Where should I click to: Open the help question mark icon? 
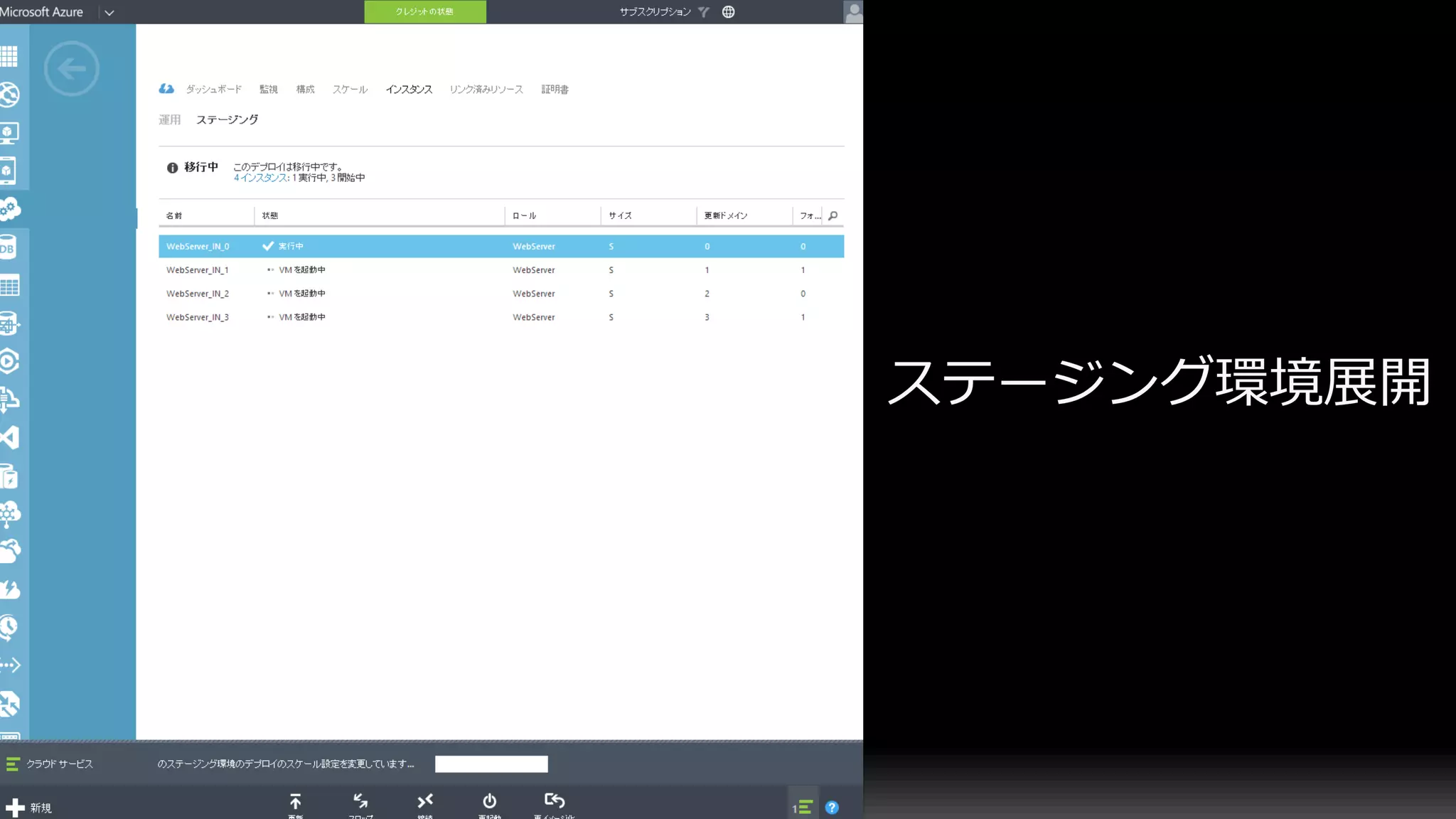tap(832, 808)
